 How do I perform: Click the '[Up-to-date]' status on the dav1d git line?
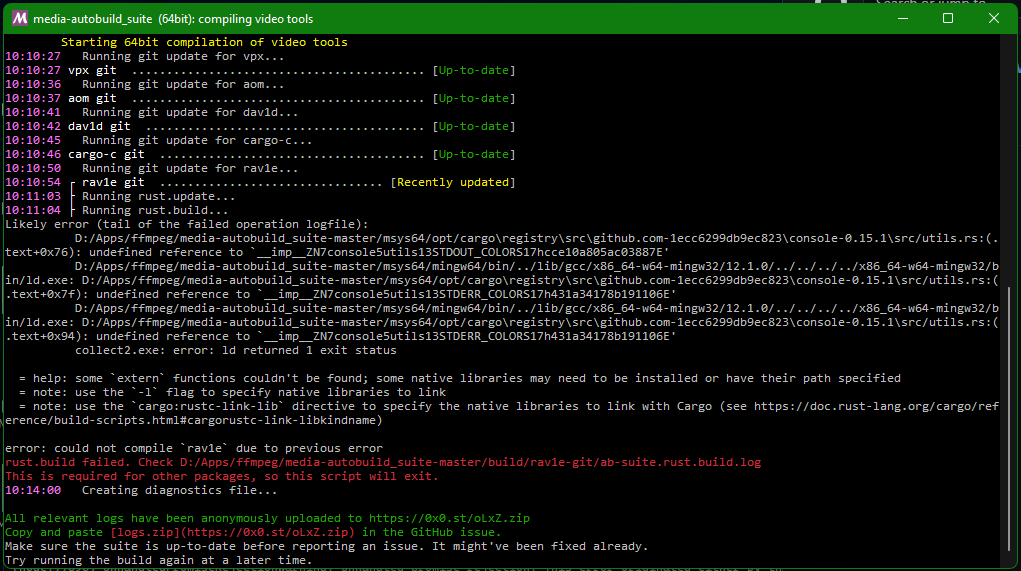(x=474, y=126)
